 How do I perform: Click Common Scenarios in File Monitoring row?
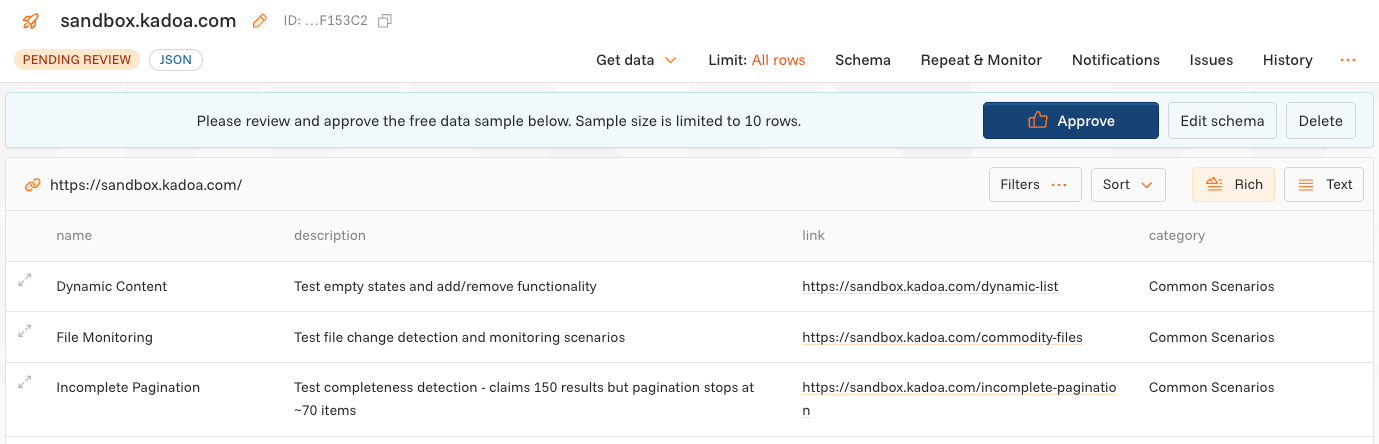click(x=1212, y=337)
